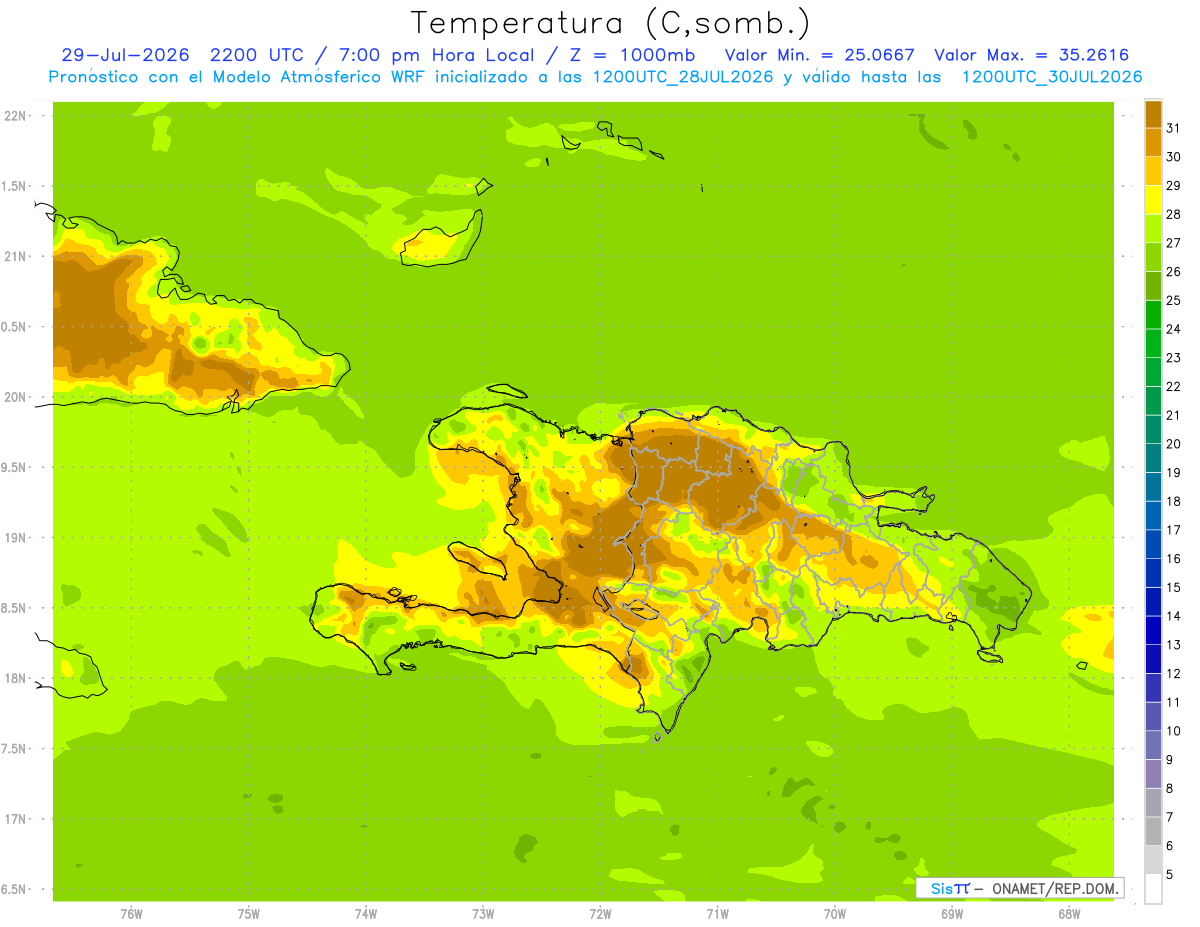Click the '18N' latitude axis label
This screenshot has height=927, width=1200.
coord(14,678)
